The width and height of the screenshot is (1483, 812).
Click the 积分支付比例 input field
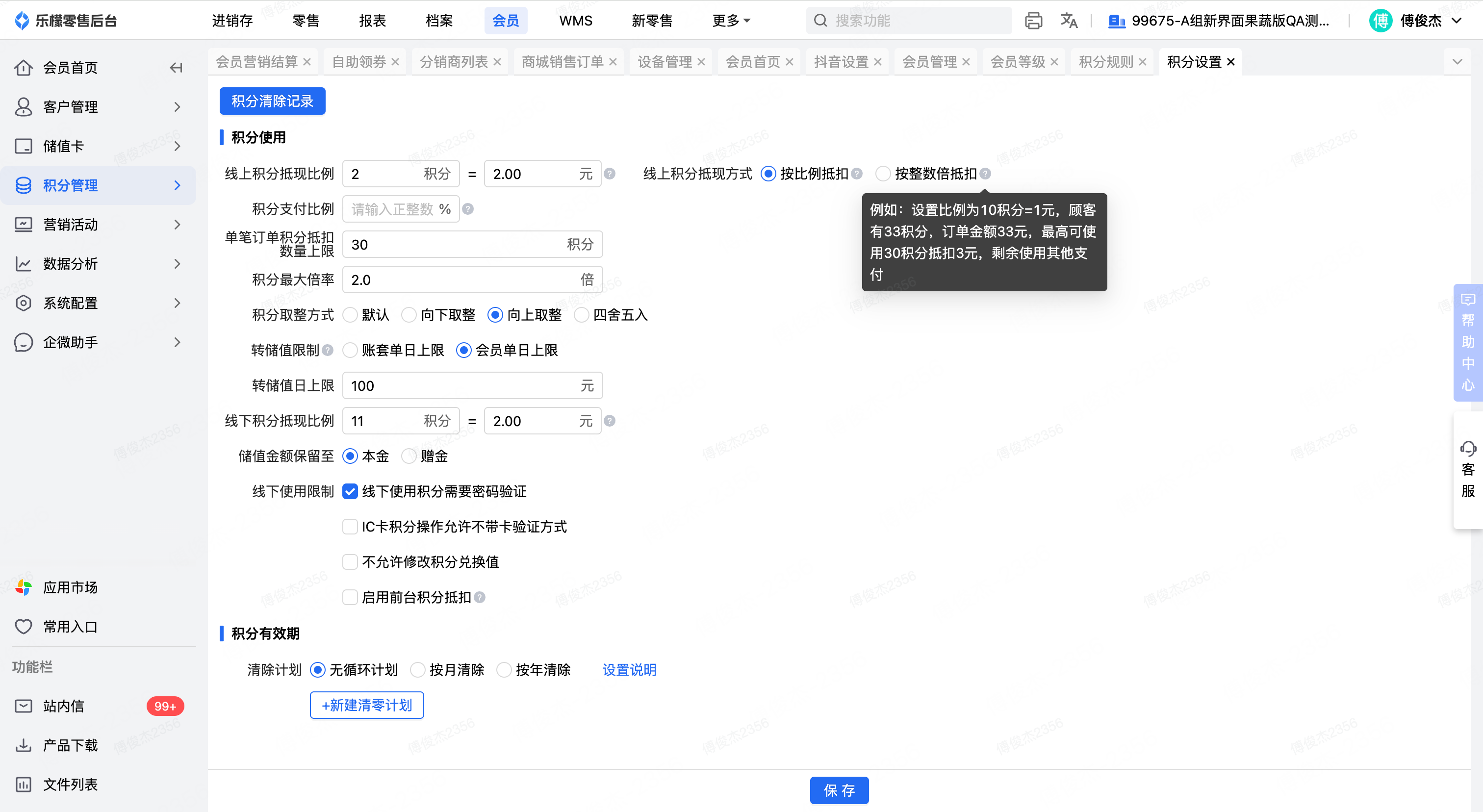391,209
